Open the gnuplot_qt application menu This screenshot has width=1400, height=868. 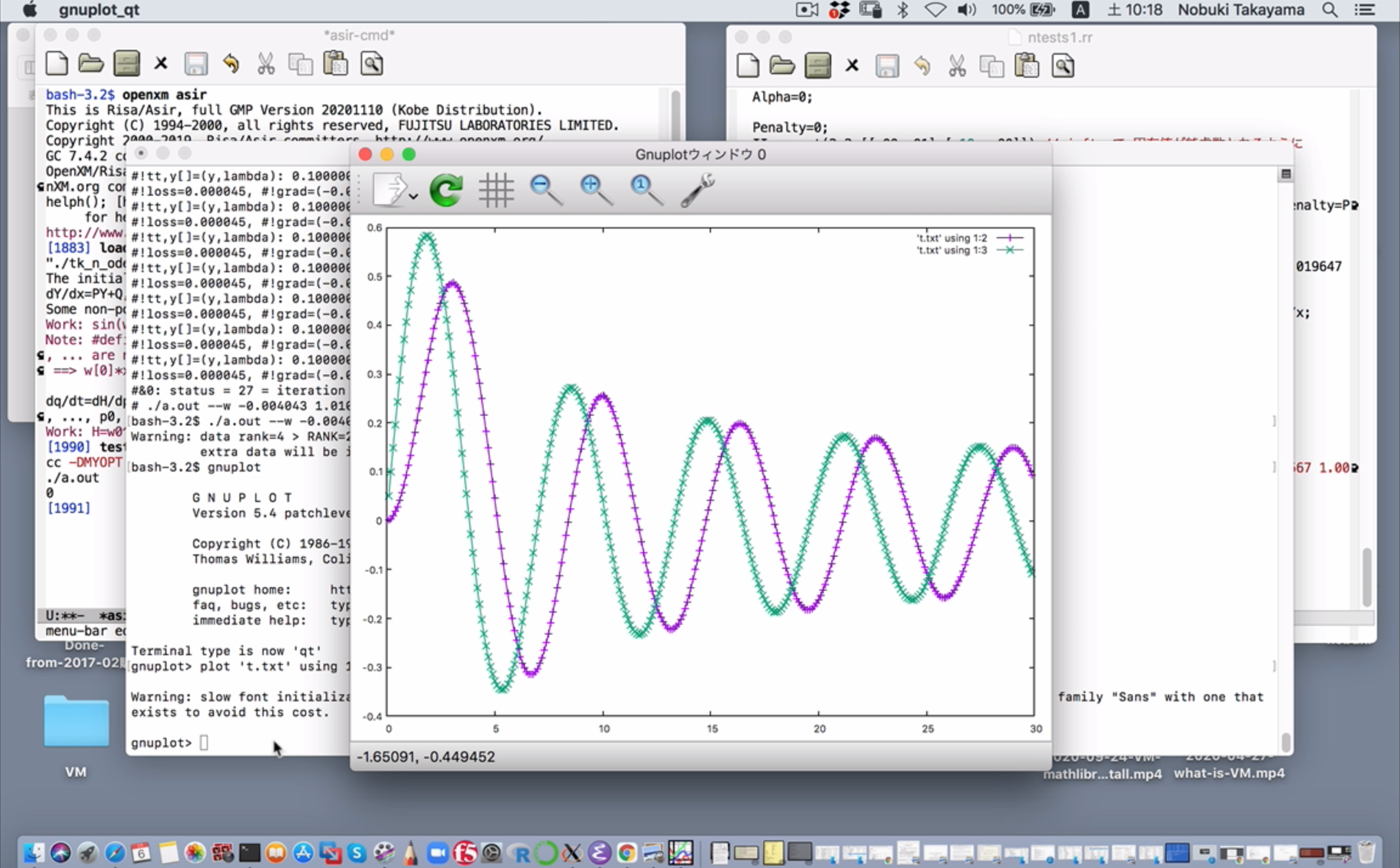coord(99,10)
